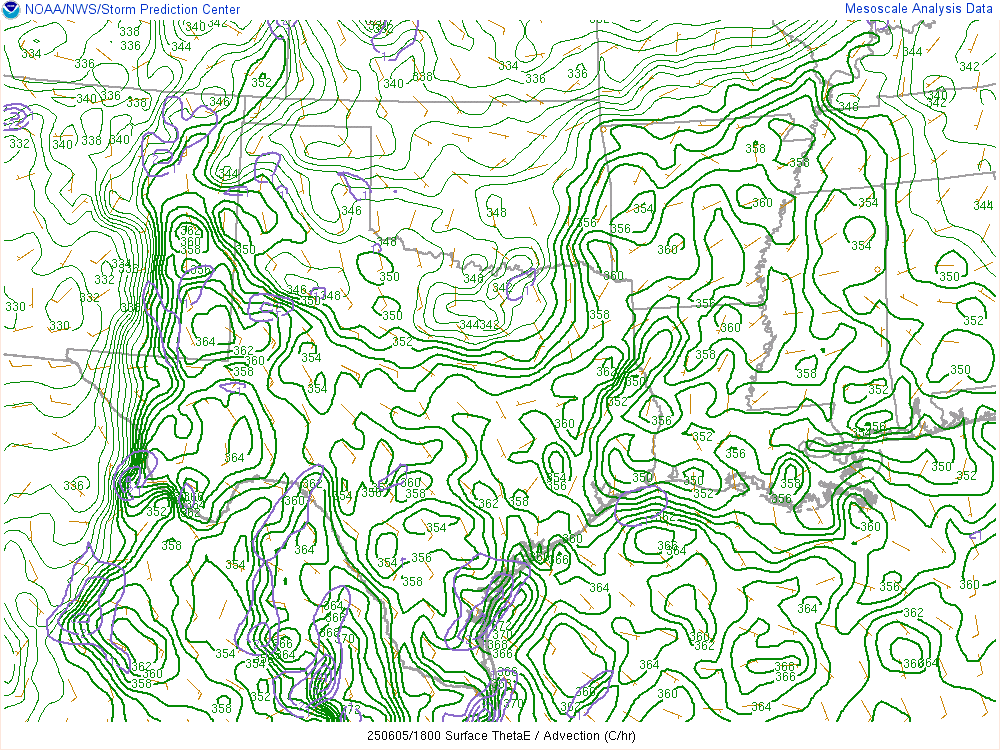
Task: Click the 370 label beside the stacked 364, 366, 368 labels
Action: tap(346, 639)
